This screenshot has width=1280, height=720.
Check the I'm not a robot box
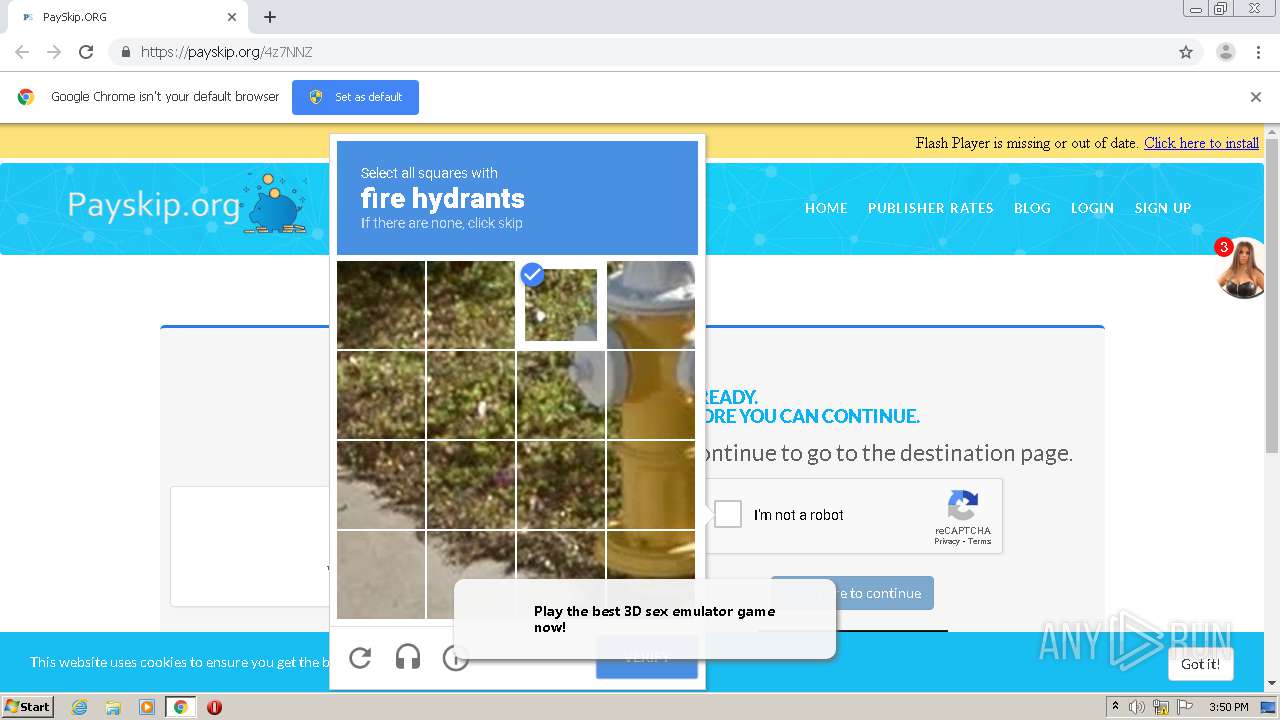tap(728, 514)
